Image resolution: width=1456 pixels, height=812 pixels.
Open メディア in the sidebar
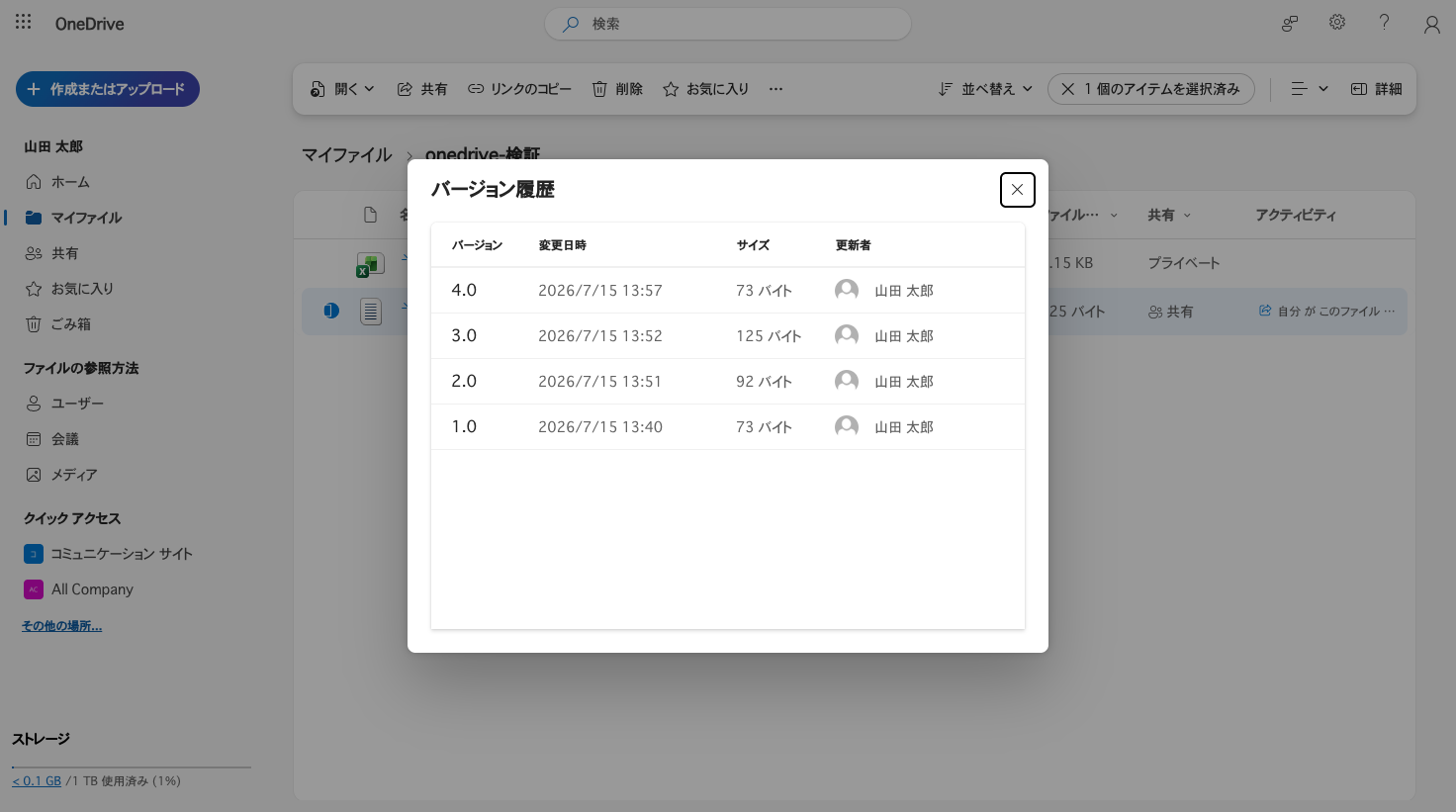click(61, 475)
